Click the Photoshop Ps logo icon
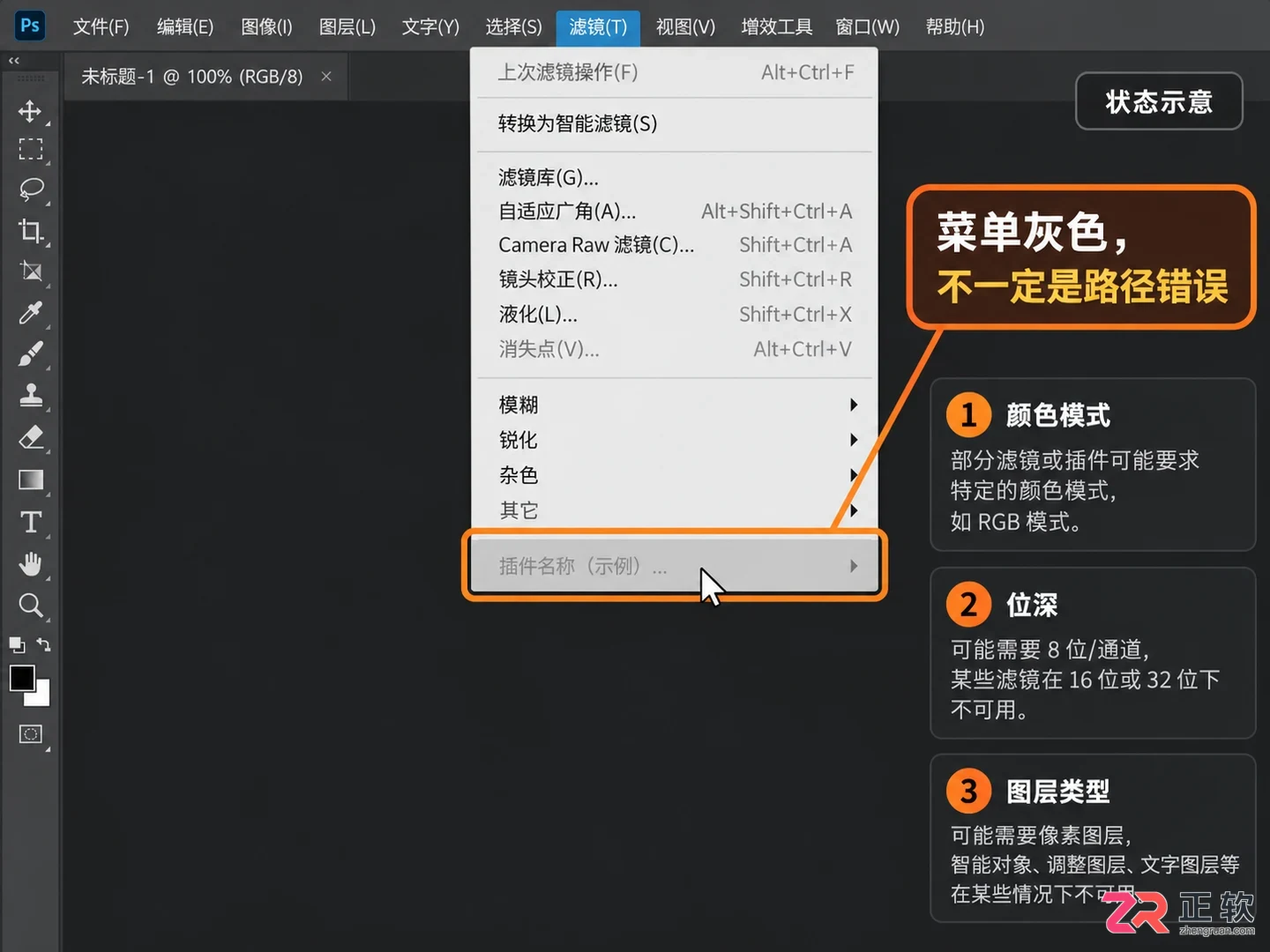The image size is (1270, 952). pos(30,26)
